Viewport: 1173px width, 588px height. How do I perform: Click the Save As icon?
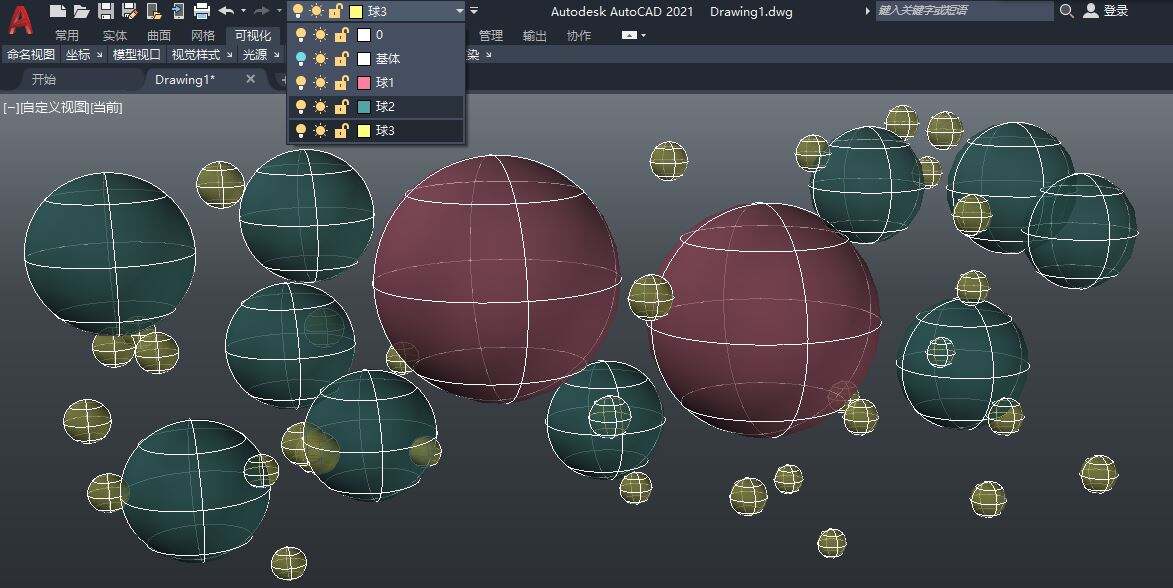[x=129, y=11]
